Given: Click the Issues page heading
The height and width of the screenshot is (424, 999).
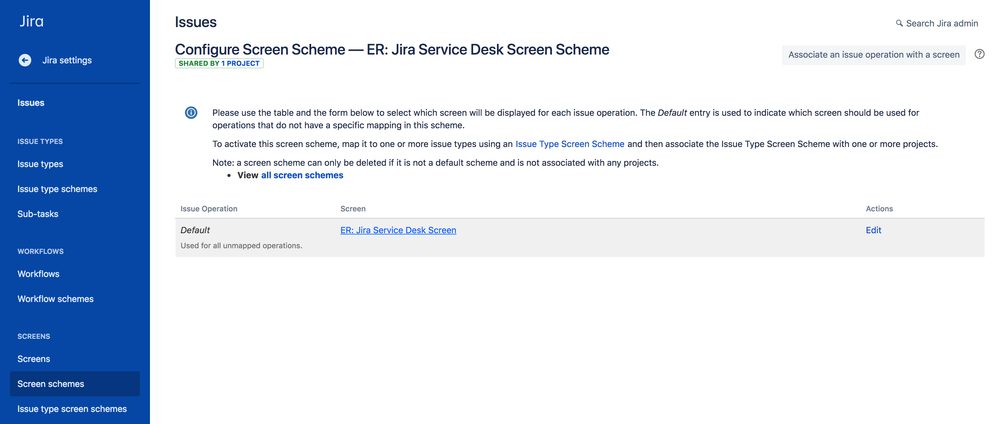Looking at the screenshot, I should pyautogui.click(x=196, y=22).
